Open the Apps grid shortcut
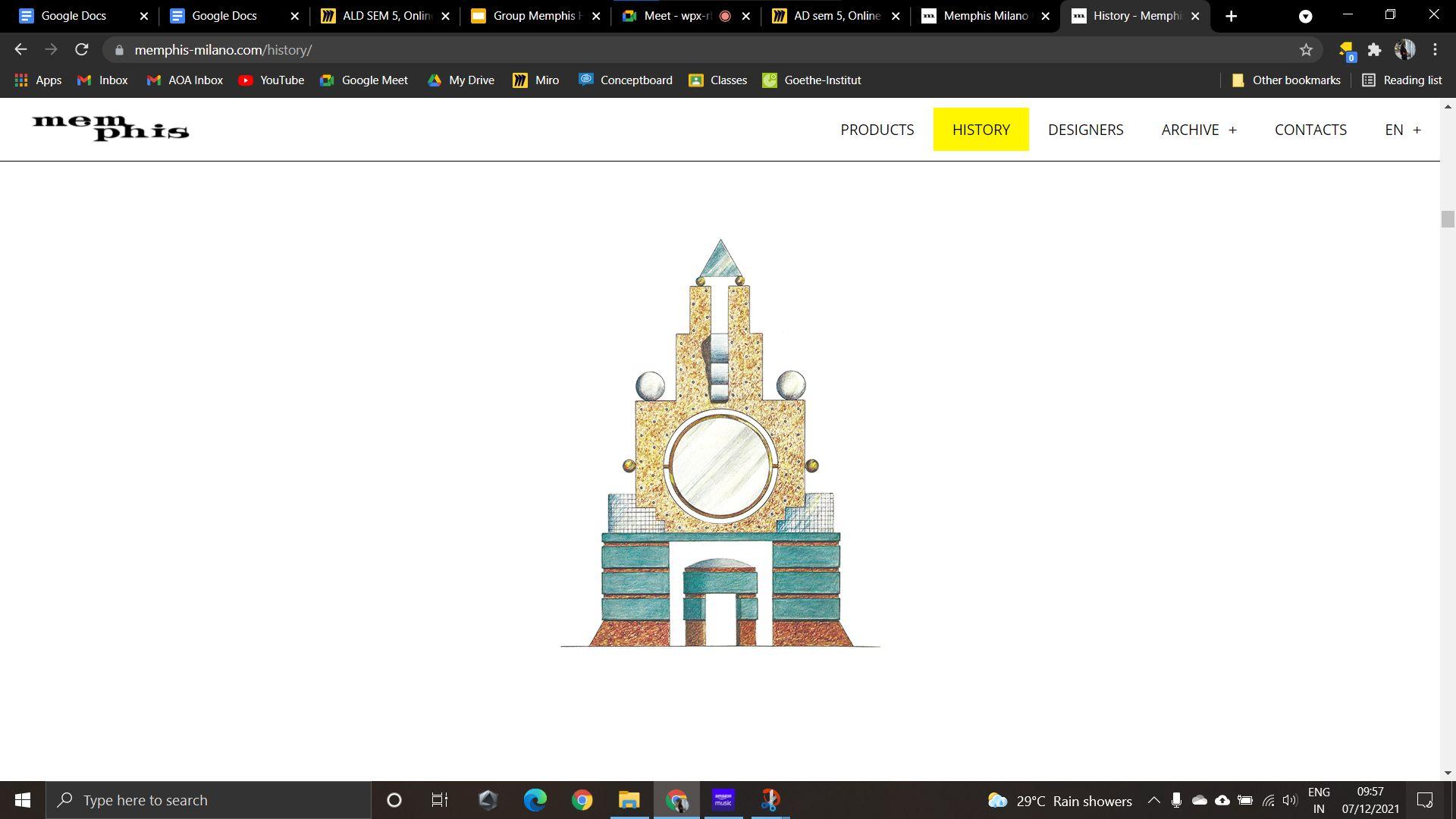 pyautogui.click(x=38, y=80)
